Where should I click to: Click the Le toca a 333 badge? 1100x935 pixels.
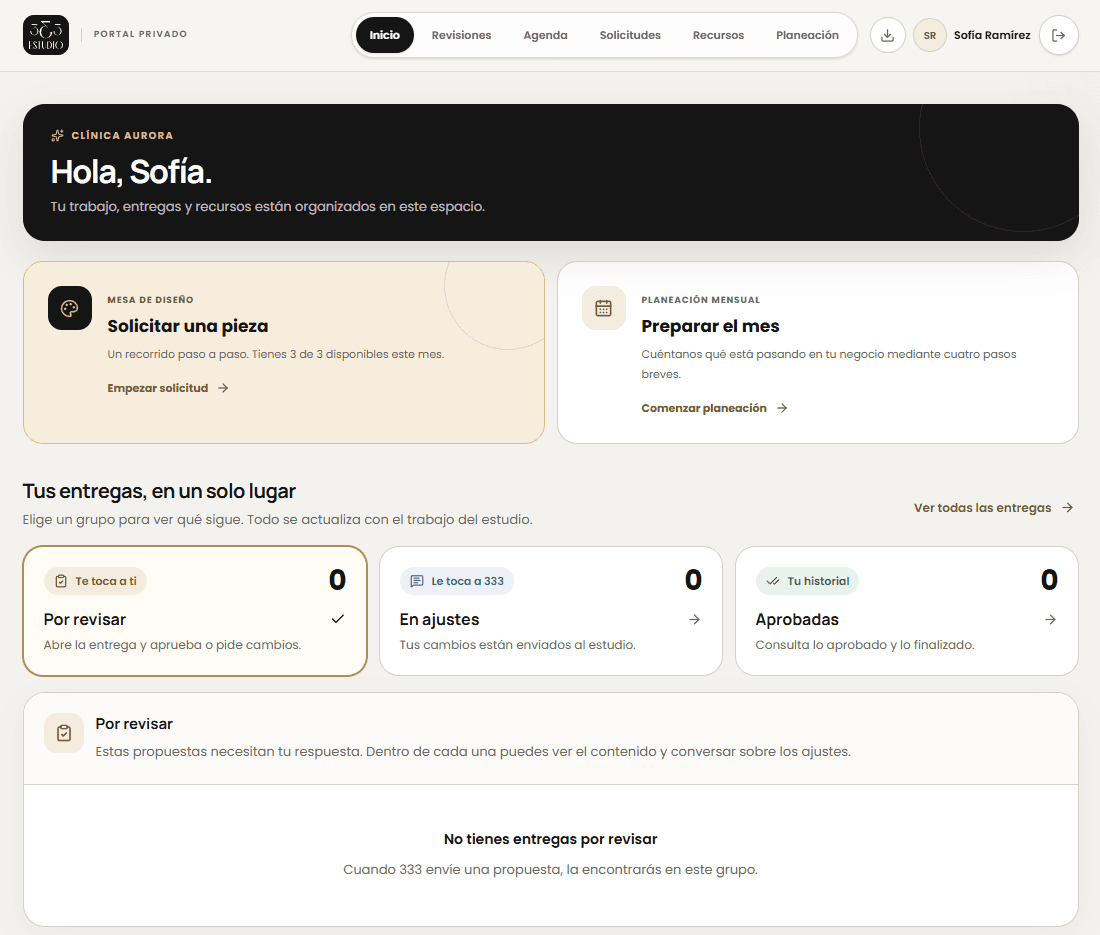click(457, 581)
